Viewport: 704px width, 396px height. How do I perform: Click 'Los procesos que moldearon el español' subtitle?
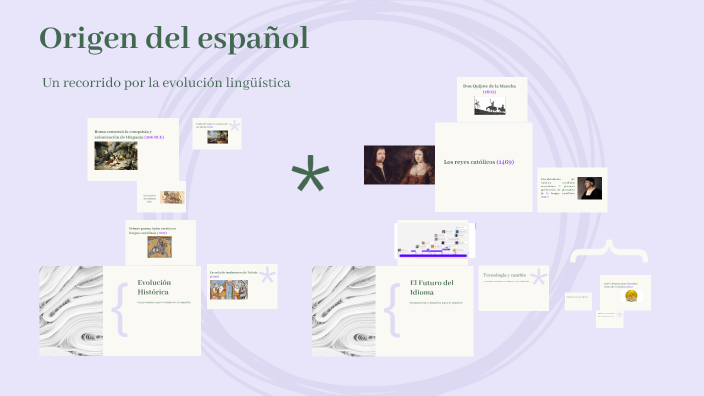[164, 303]
